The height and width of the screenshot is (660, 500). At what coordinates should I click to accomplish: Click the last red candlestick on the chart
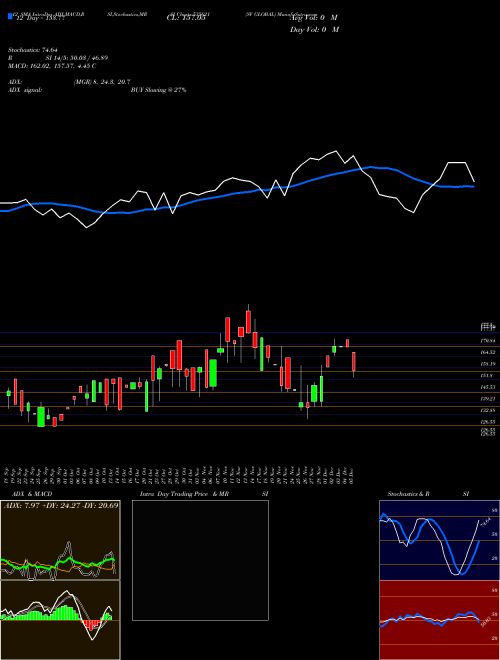[354, 362]
